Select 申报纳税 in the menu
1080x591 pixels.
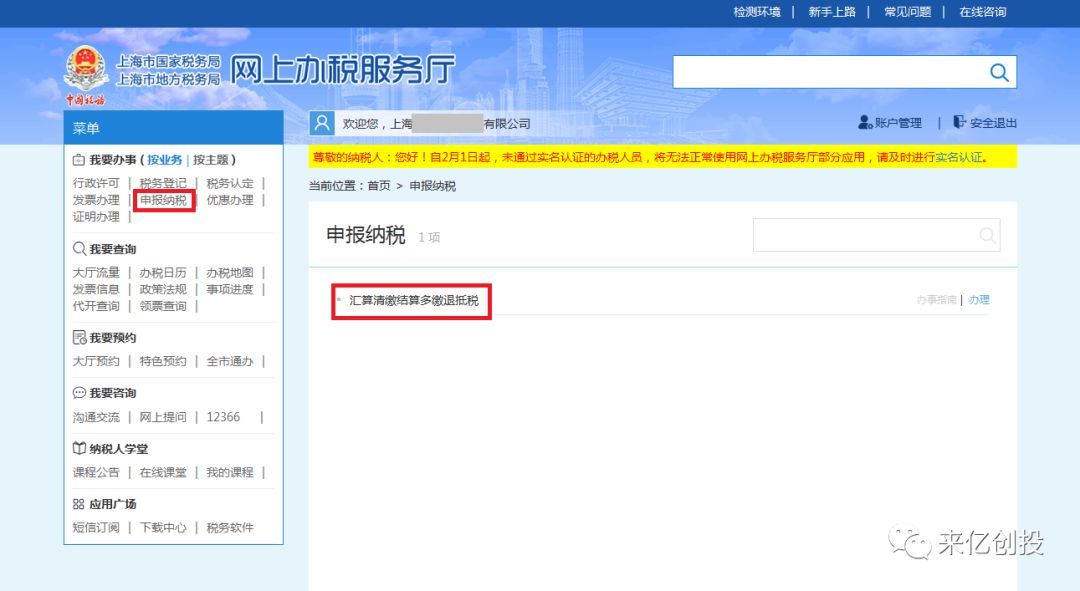pyautogui.click(x=163, y=200)
